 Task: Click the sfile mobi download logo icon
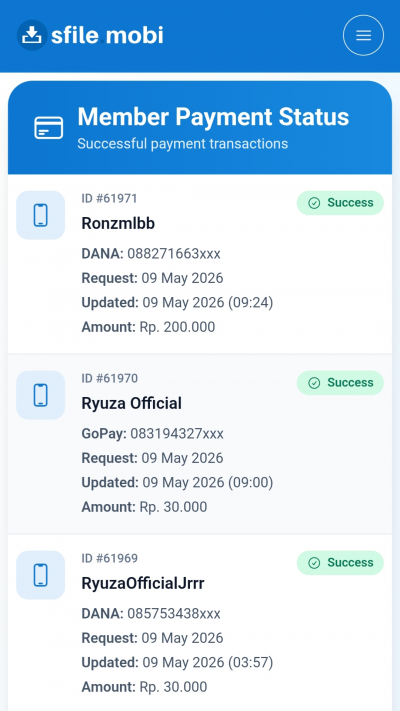coord(32,35)
